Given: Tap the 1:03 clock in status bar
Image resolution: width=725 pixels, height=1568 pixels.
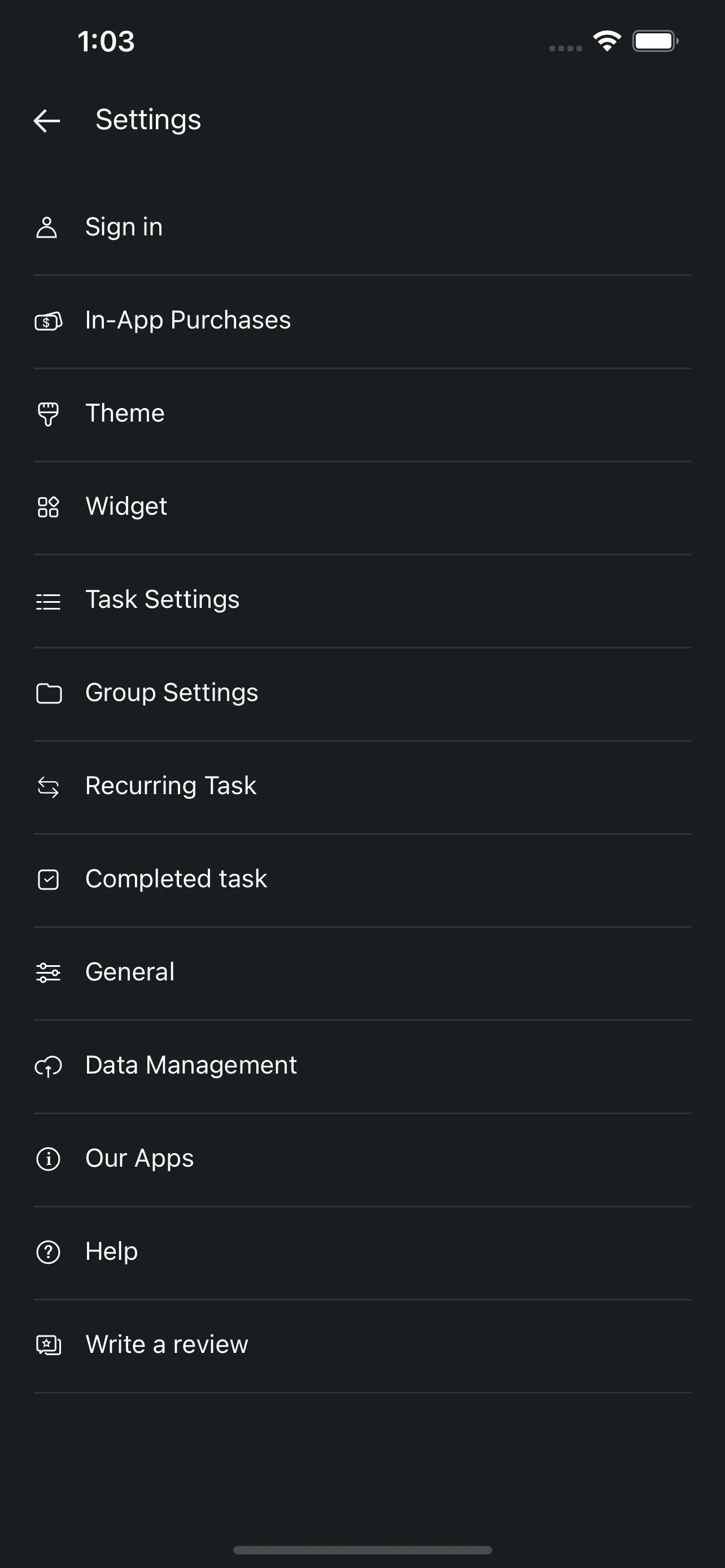Looking at the screenshot, I should coord(106,41).
